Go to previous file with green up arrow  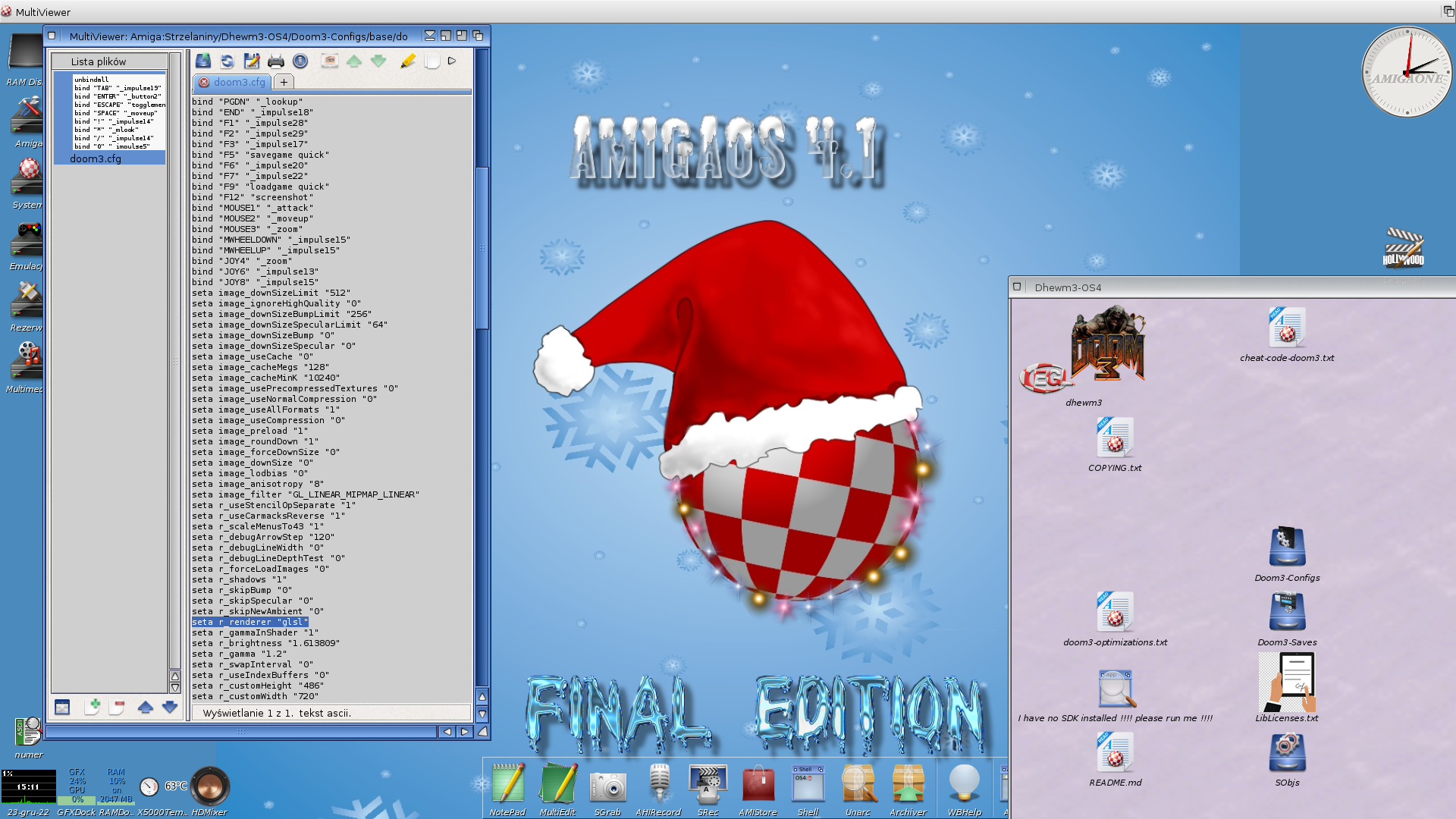tap(353, 61)
